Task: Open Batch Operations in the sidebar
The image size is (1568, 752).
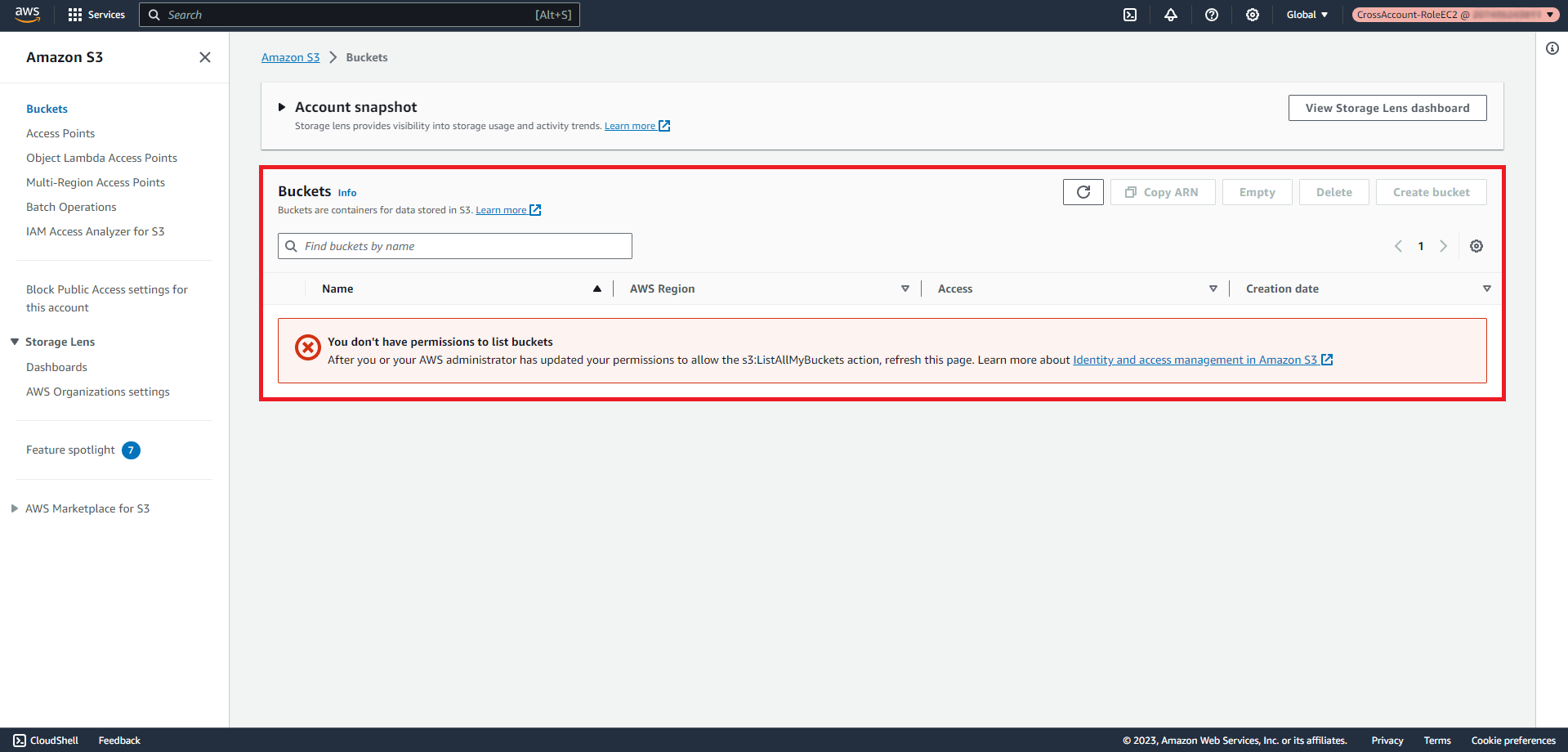Action: point(71,207)
